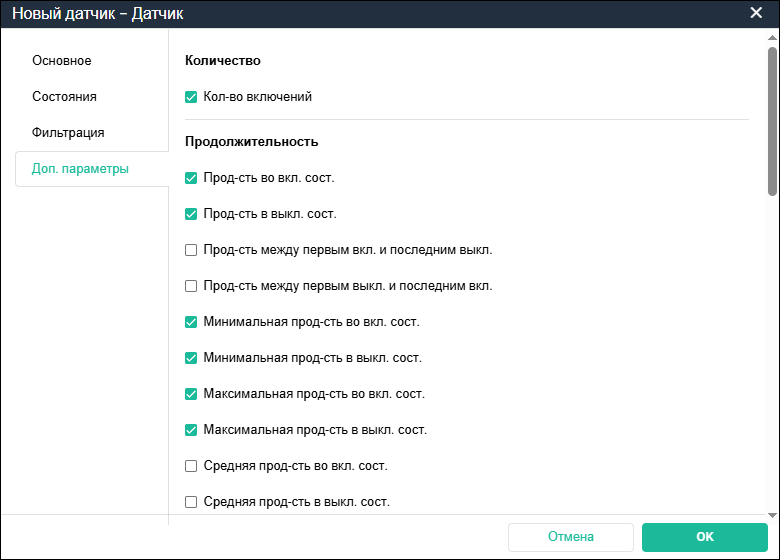Switch to the Состояния tab
This screenshot has height=560, width=780.
(64, 97)
